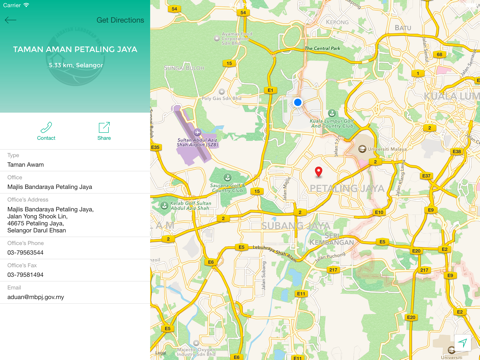
Task: Tap the Universiti Malaya map marker
Action: click(x=362, y=149)
